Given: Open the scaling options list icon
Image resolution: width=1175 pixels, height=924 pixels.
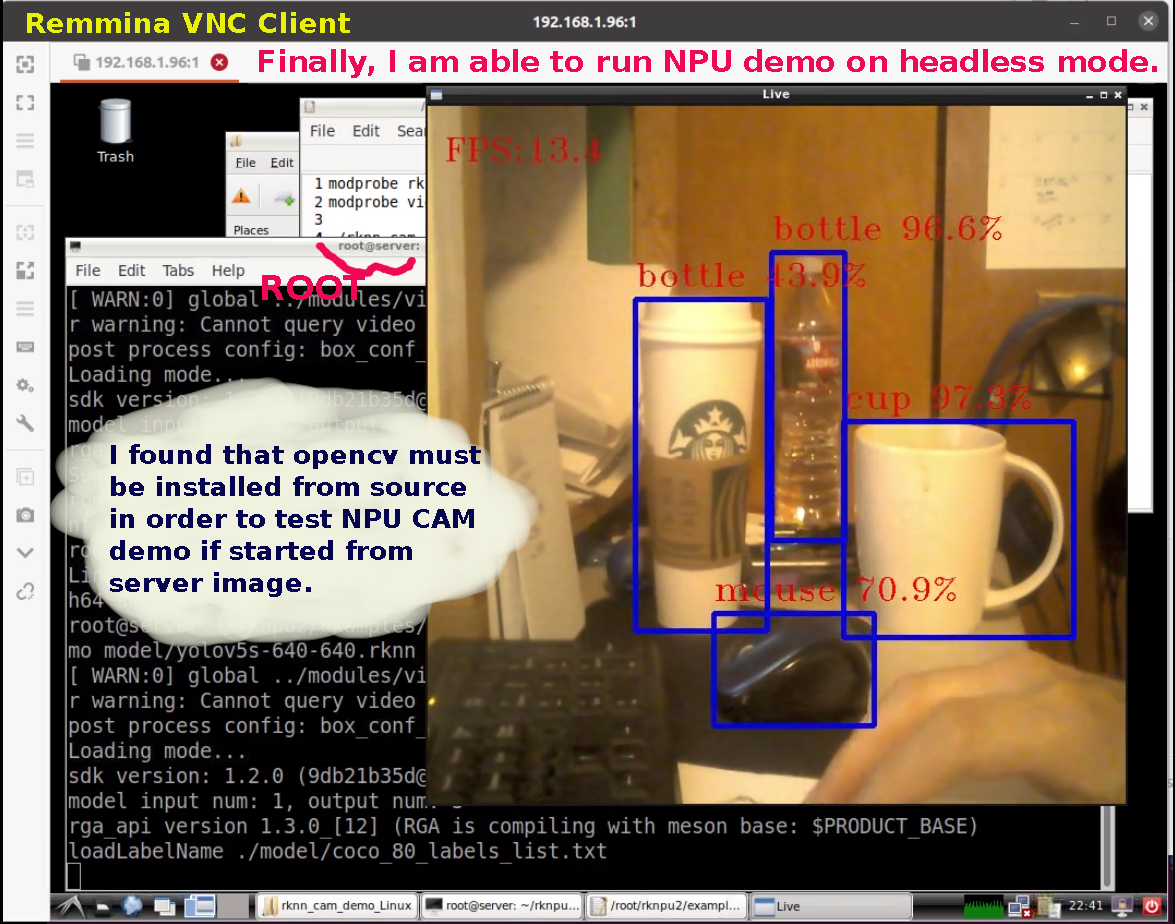Looking at the screenshot, I should pyautogui.click(x=25, y=309).
